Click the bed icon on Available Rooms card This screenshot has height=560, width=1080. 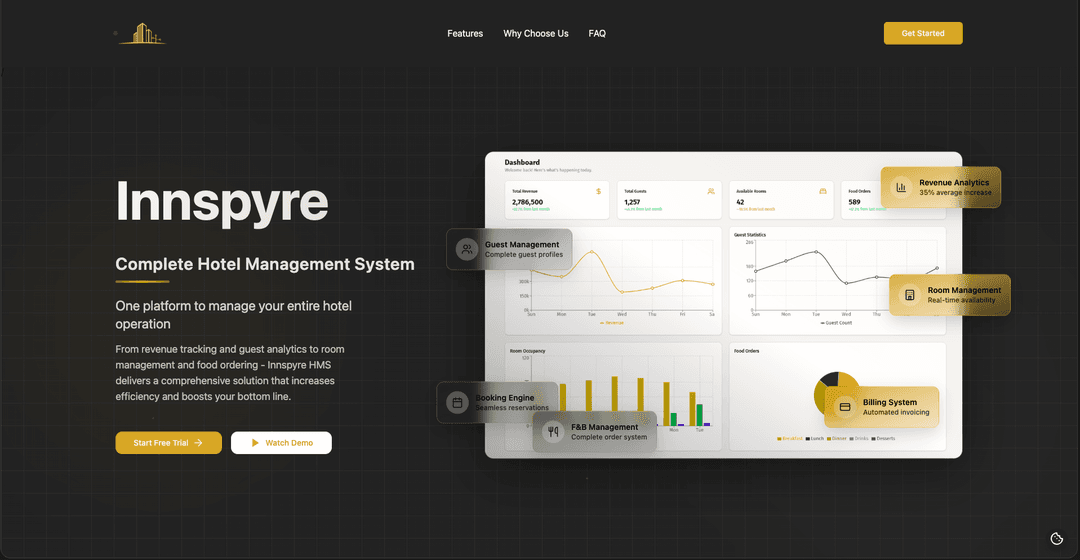[x=823, y=190]
